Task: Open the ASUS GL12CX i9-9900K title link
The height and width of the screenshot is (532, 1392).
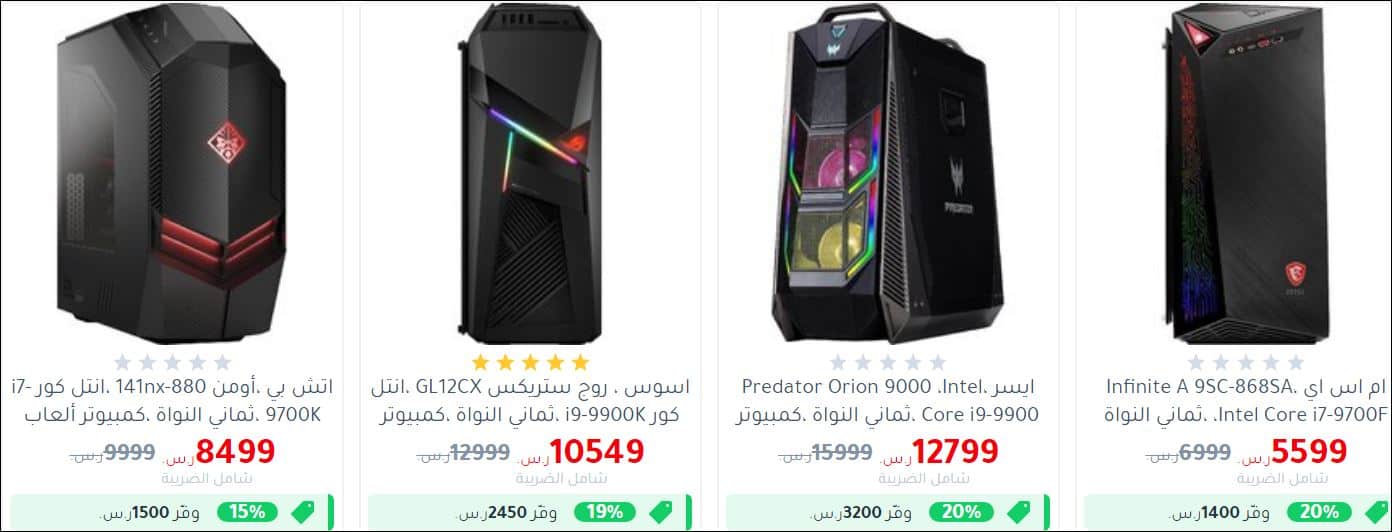Action: coord(530,400)
